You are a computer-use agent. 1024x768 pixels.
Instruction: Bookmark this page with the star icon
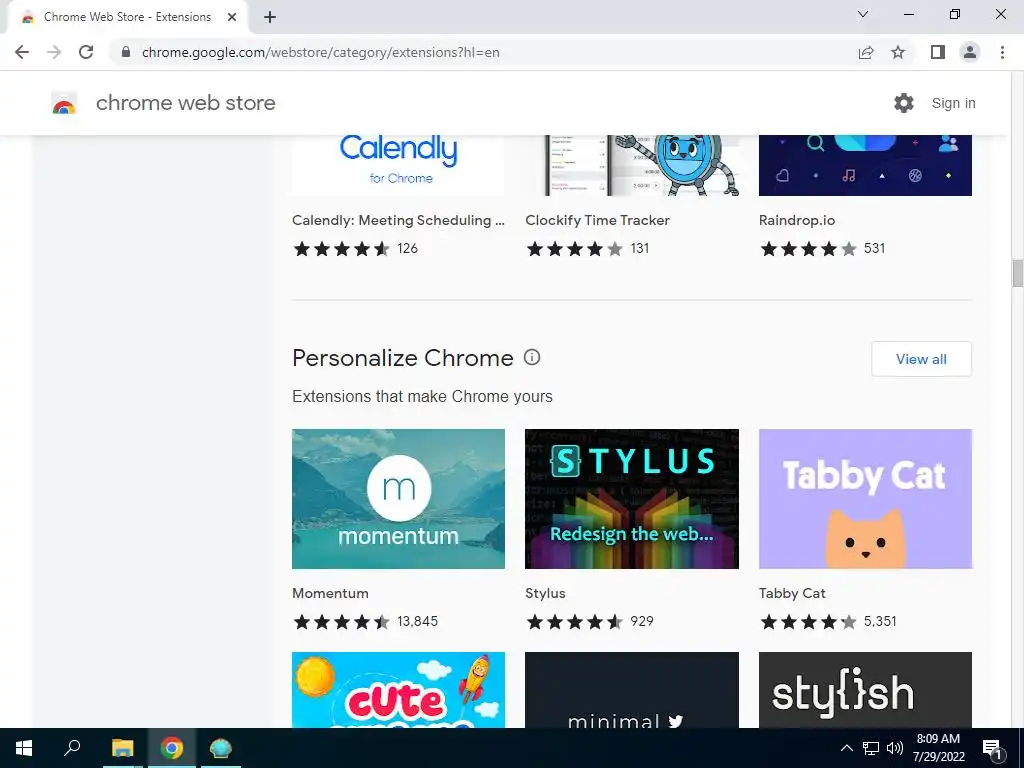[898, 52]
